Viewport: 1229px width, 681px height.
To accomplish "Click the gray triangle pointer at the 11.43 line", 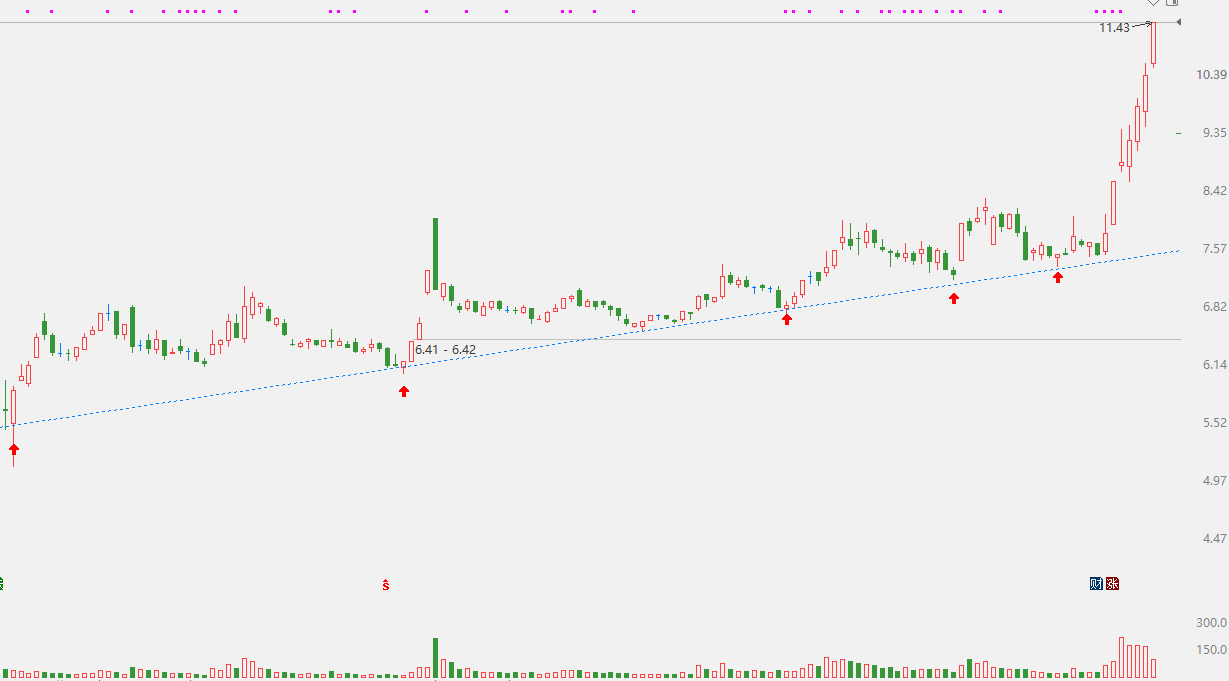I will click(1179, 22).
